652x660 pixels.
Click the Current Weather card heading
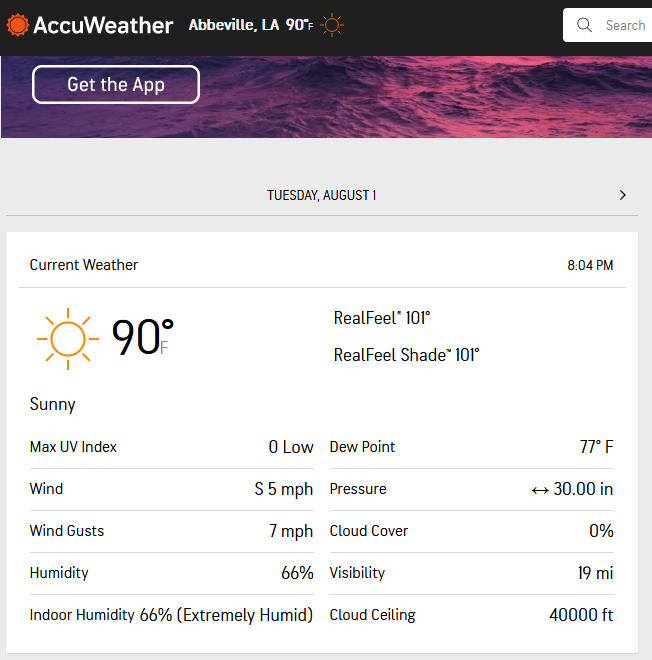tap(84, 265)
